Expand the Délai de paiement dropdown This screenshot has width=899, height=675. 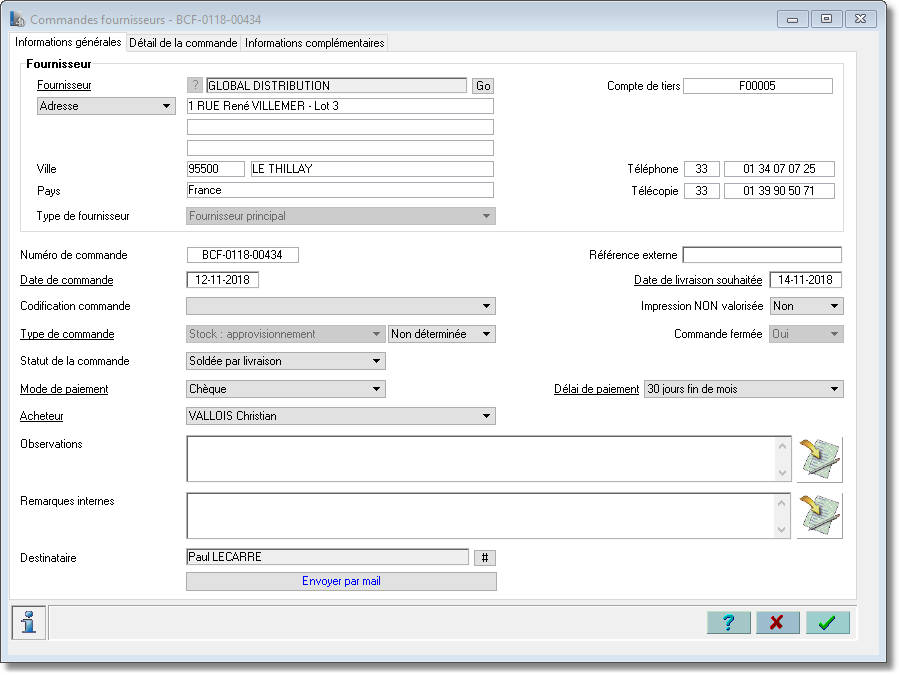click(x=744, y=389)
